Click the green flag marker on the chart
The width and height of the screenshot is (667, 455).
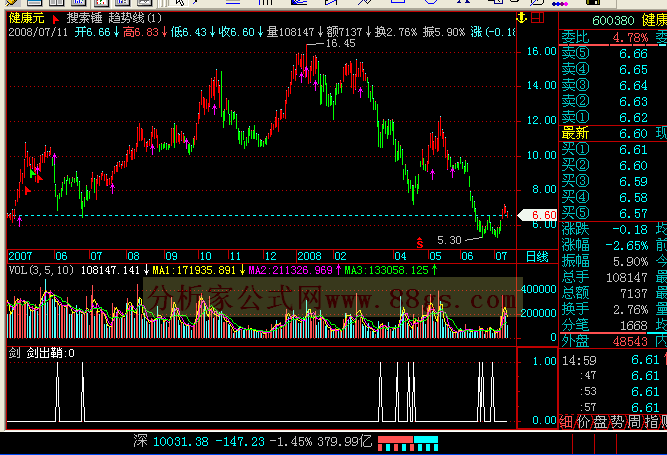tap(32, 173)
